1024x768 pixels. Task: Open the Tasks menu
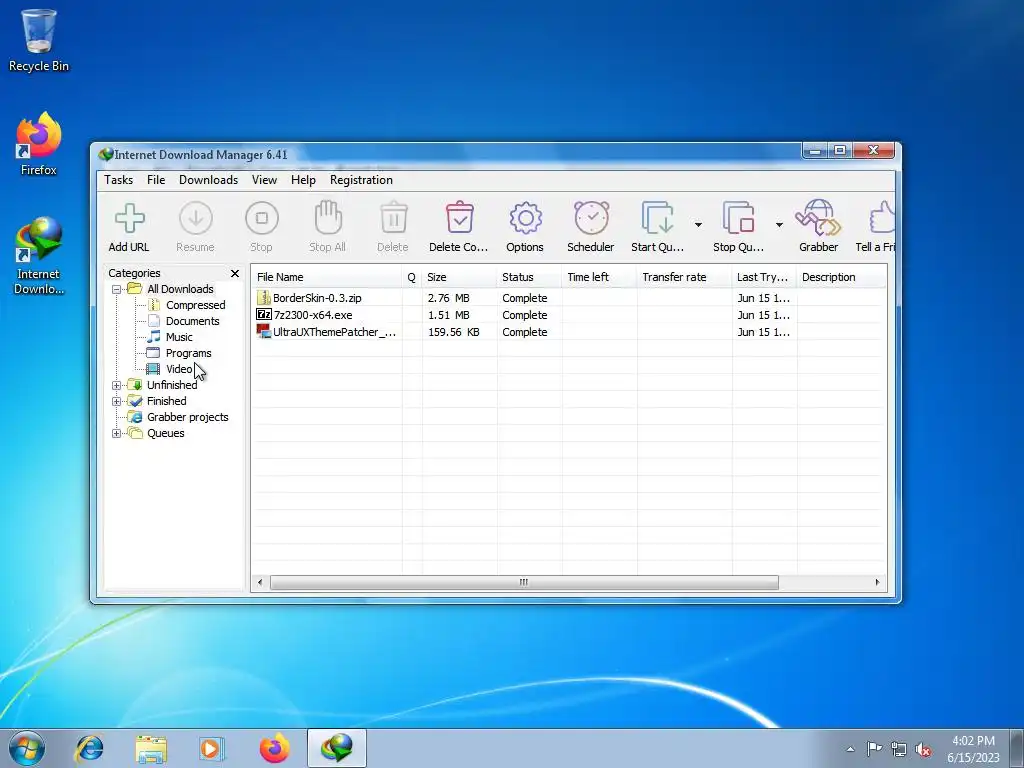[118, 180]
